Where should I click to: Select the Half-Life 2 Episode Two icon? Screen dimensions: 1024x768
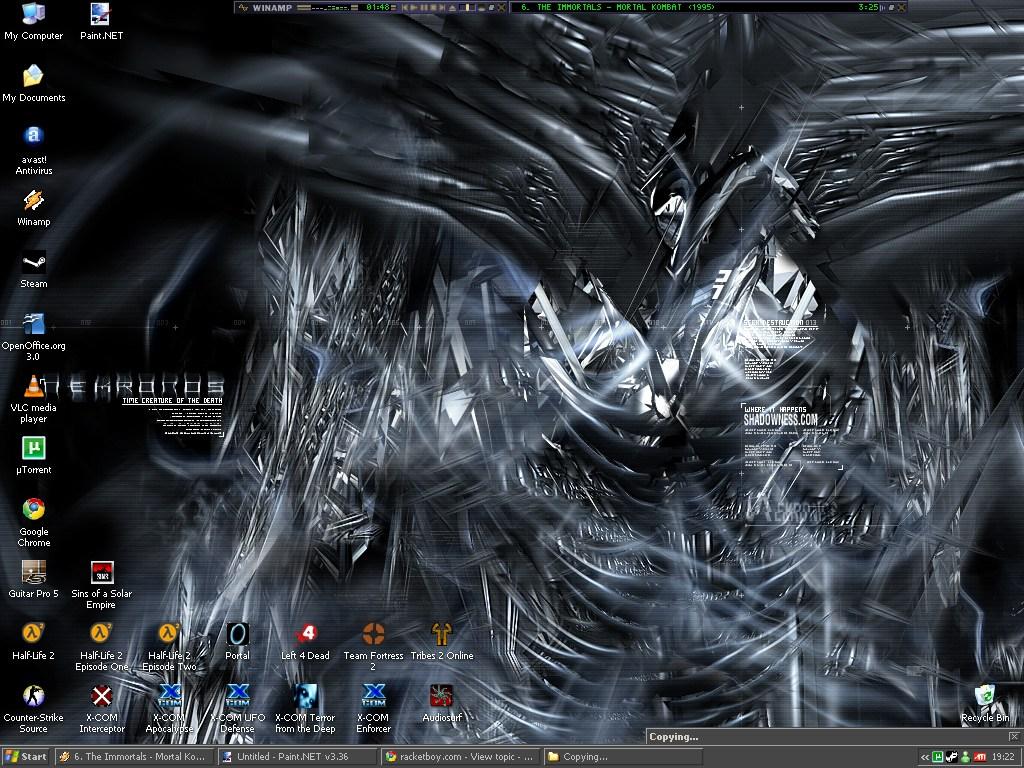(x=169, y=647)
